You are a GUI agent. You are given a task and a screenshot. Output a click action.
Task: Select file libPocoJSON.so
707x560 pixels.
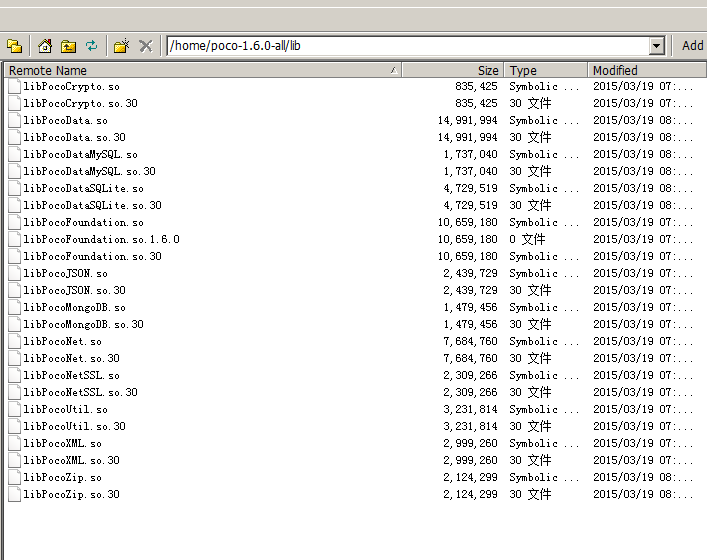point(65,273)
